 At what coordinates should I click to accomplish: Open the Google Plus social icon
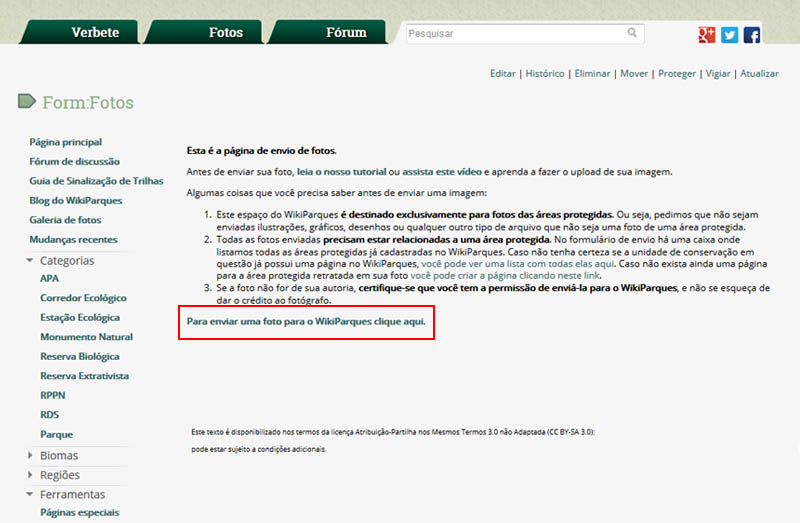point(707,34)
